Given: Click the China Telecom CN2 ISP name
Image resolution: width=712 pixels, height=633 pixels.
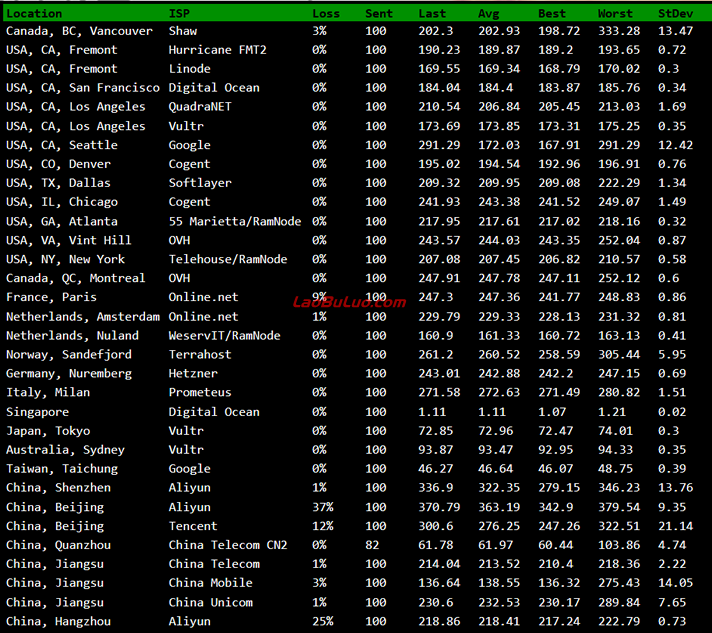Looking at the screenshot, I should [x=228, y=545].
